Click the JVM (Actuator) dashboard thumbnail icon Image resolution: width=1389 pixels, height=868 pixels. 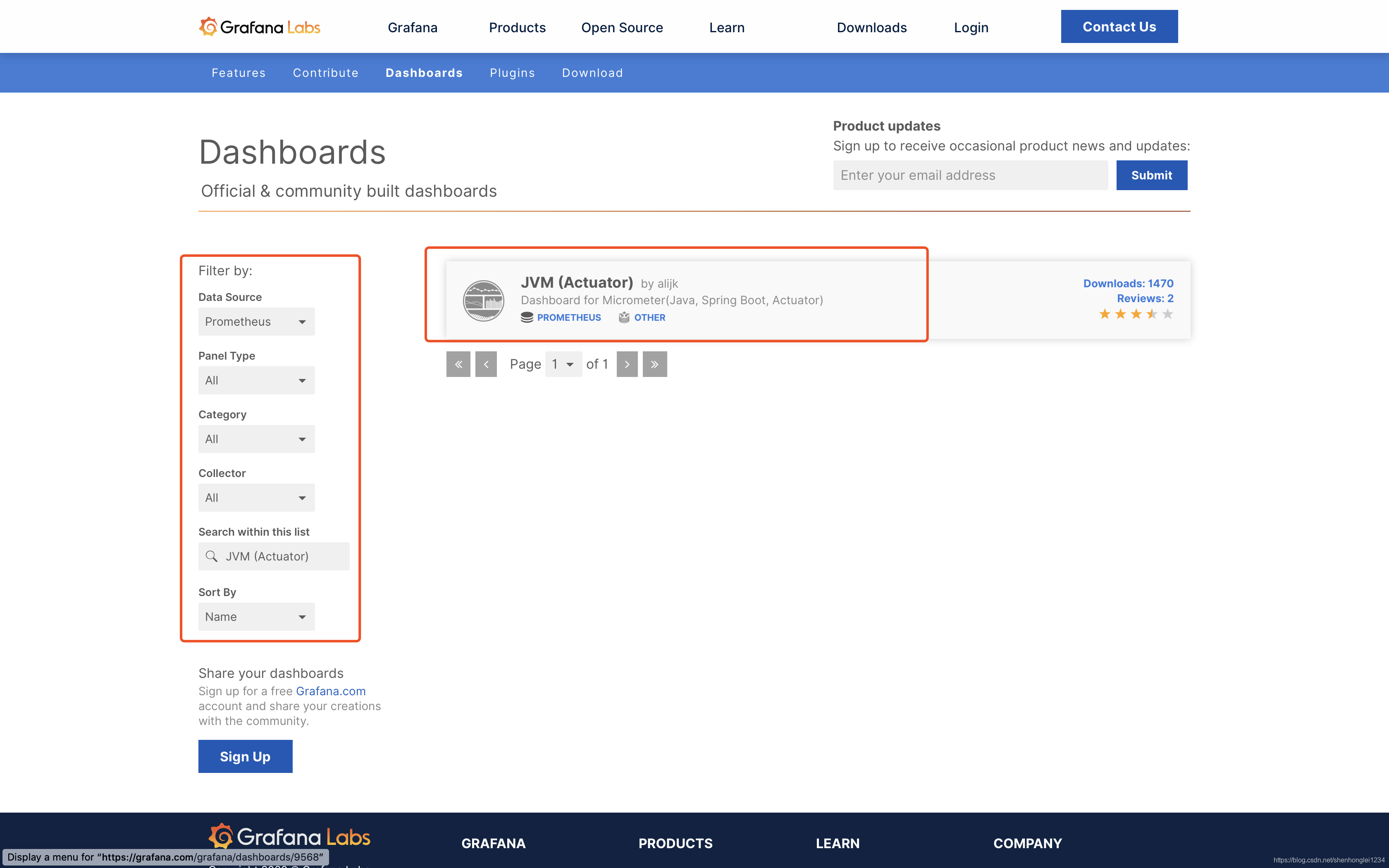pos(483,300)
